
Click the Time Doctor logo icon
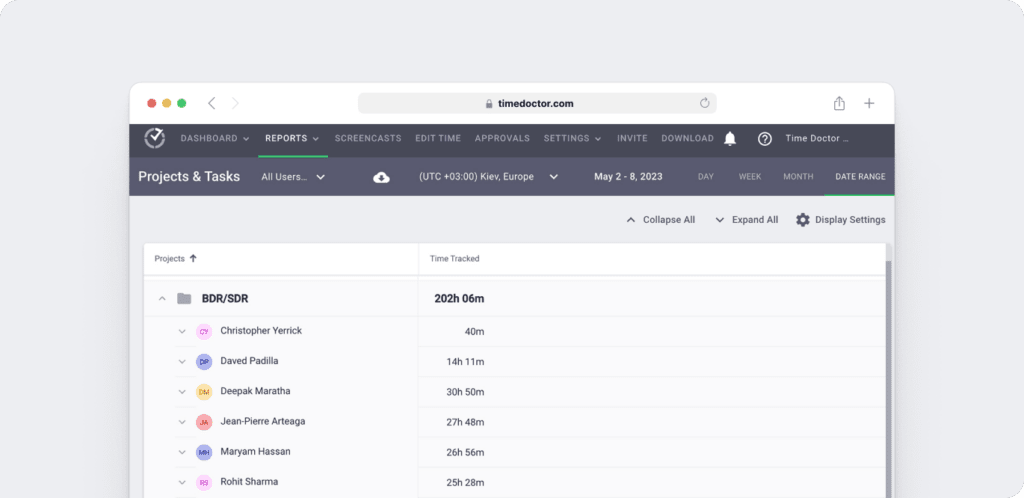coord(155,138)
